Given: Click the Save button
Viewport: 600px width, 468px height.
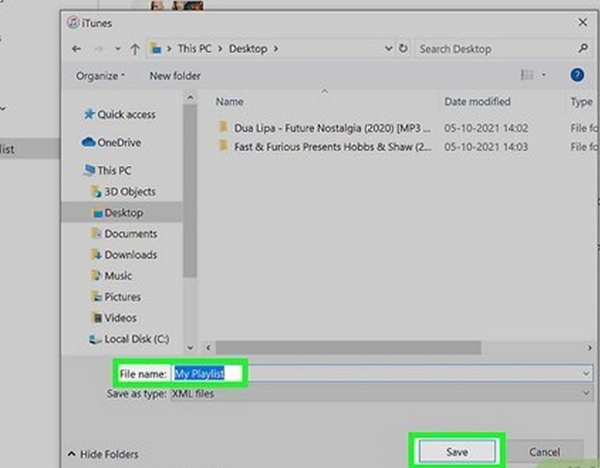Looking at the screenshot, I should [457, 452].
